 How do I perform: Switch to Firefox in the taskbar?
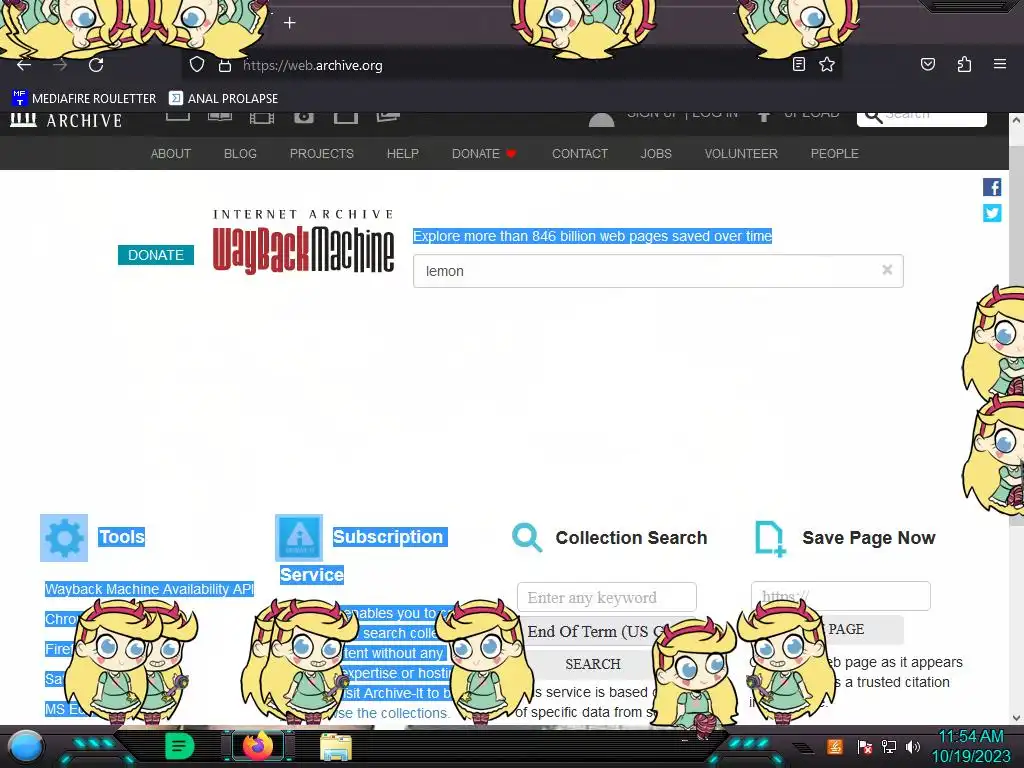pos(258,746)
